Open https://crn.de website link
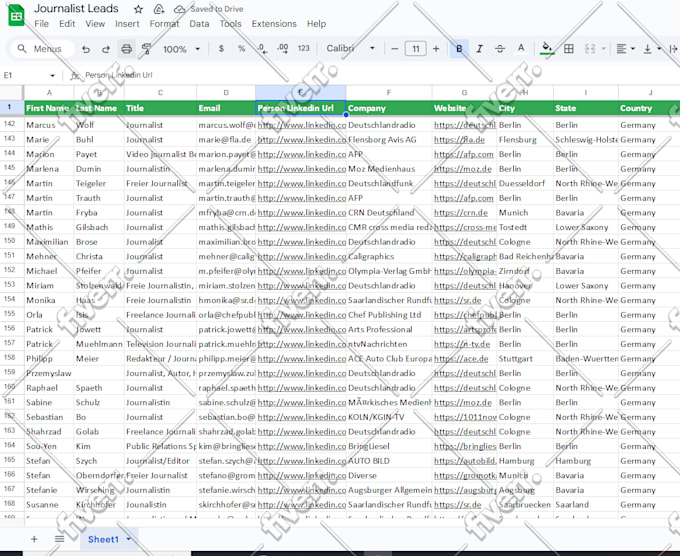This screenshot has width=680, height=556. tap(461, 213)
